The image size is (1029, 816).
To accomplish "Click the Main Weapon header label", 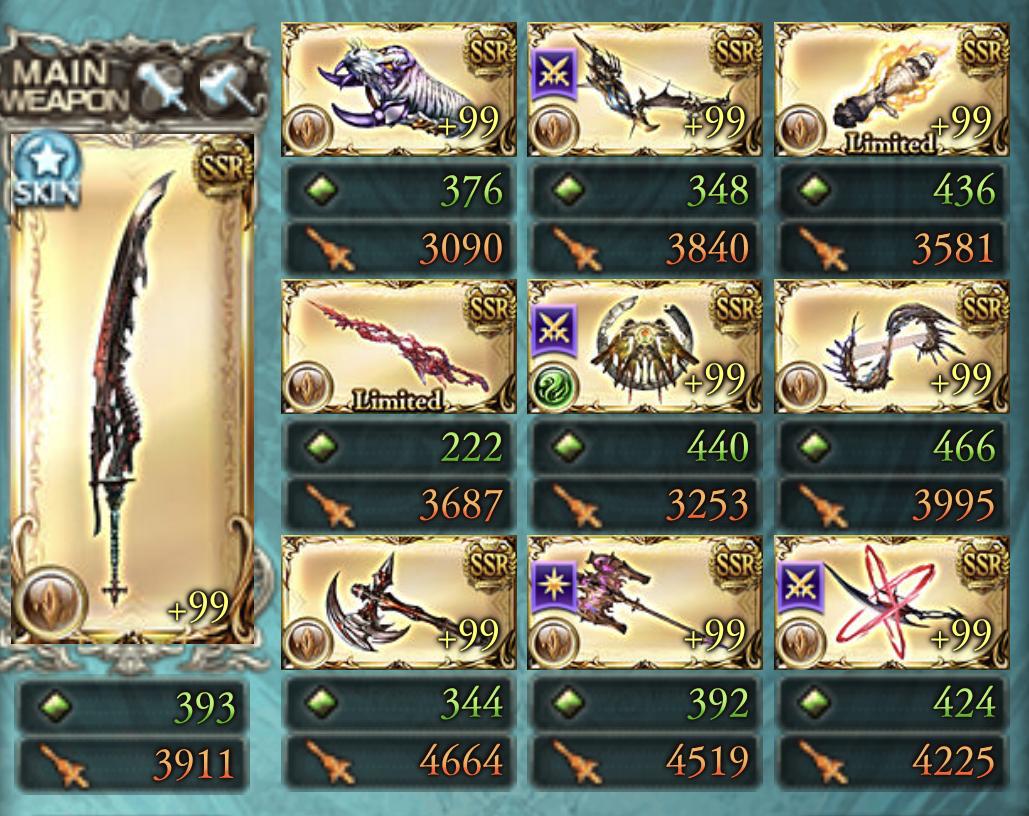I will tap(66, 87).
